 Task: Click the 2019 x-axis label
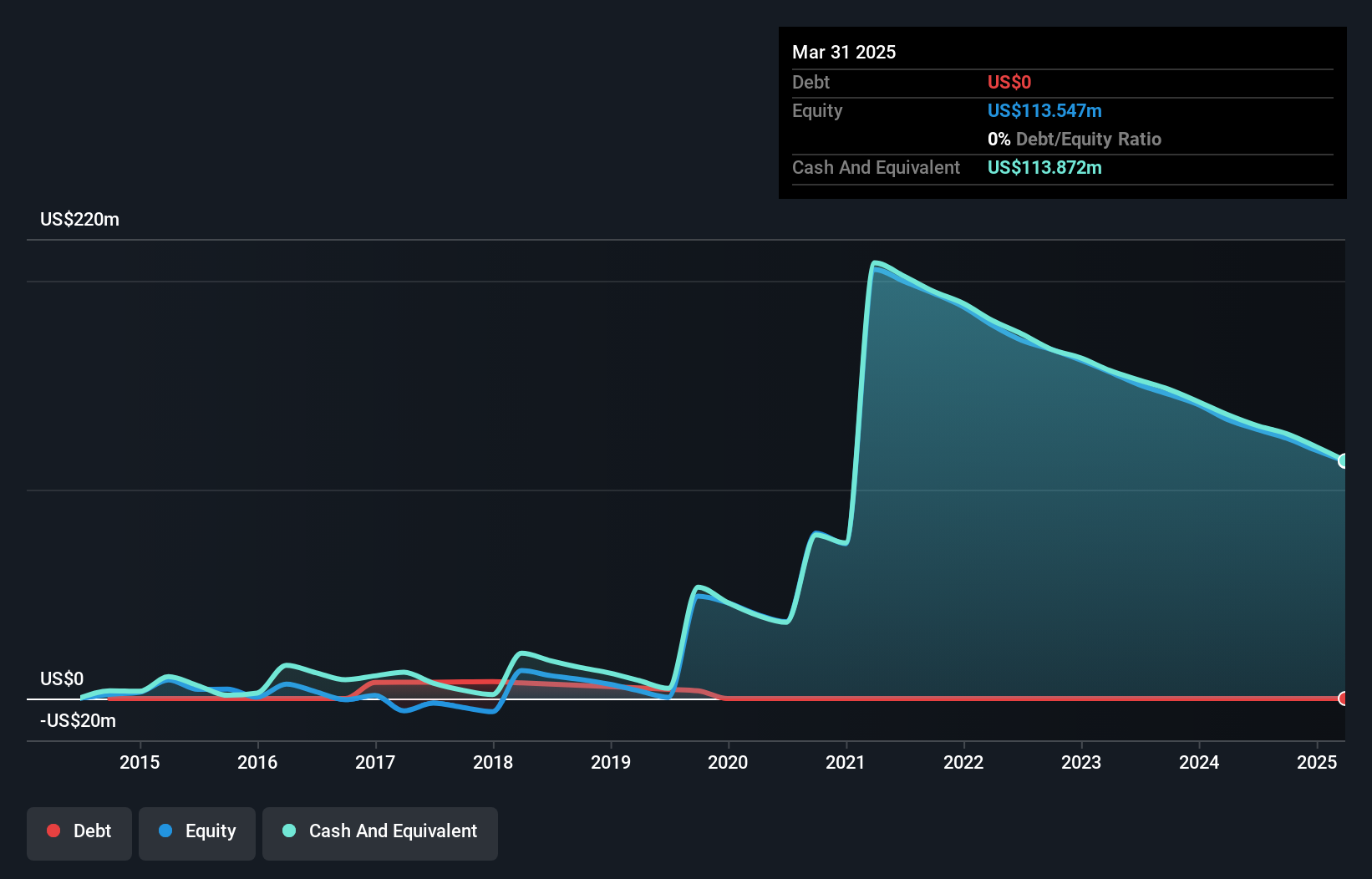point(611,762)
